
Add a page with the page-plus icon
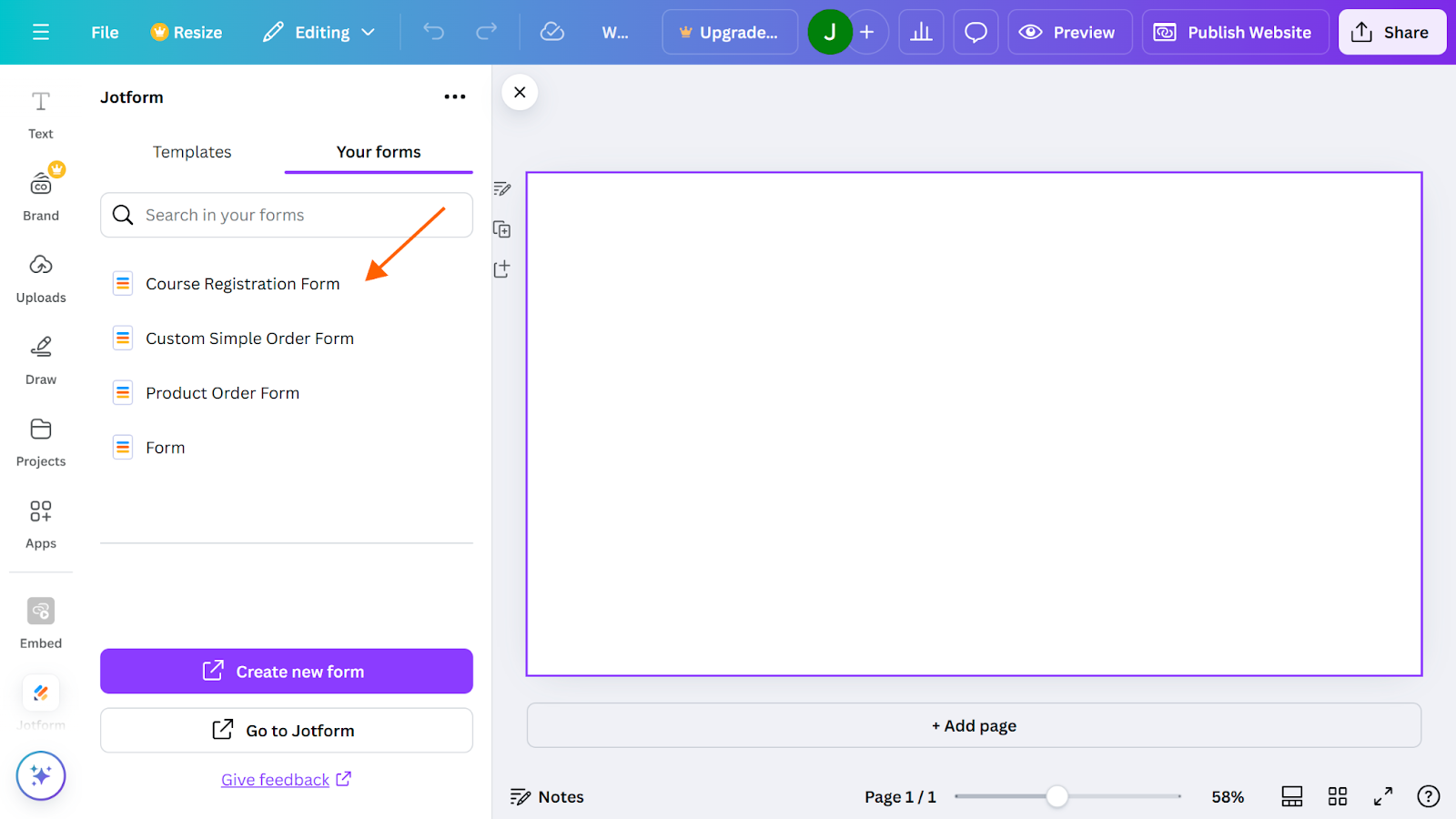pyautogui.click(x=502, y=269)
